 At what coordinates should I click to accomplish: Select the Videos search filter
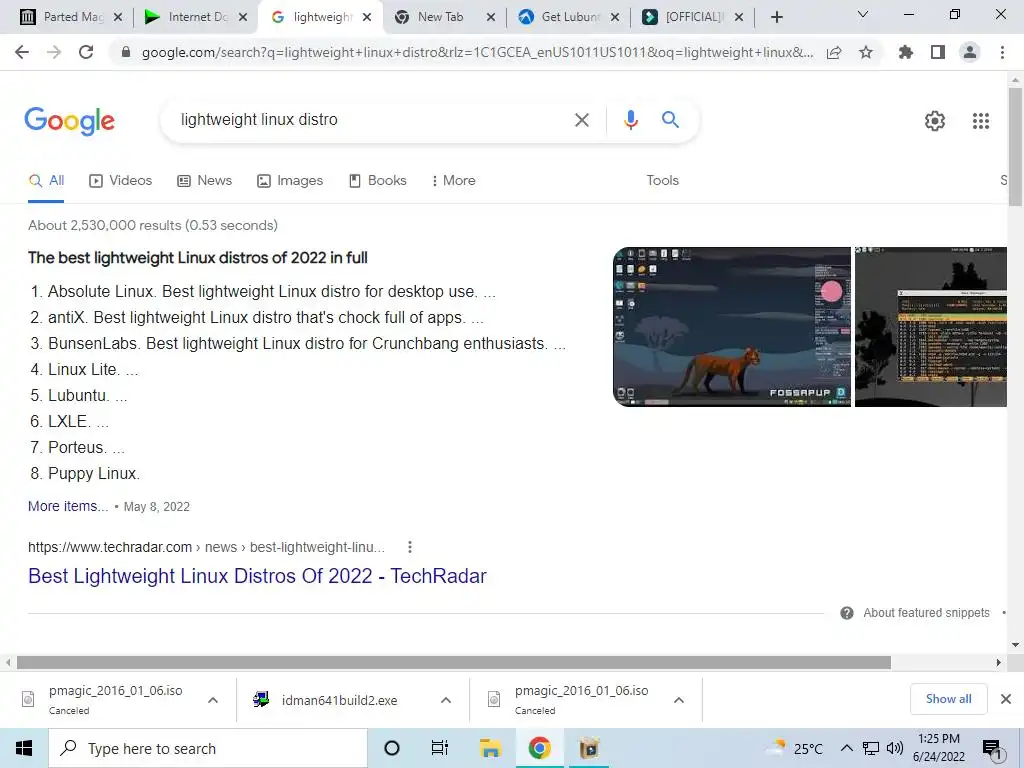click(121, 181)
